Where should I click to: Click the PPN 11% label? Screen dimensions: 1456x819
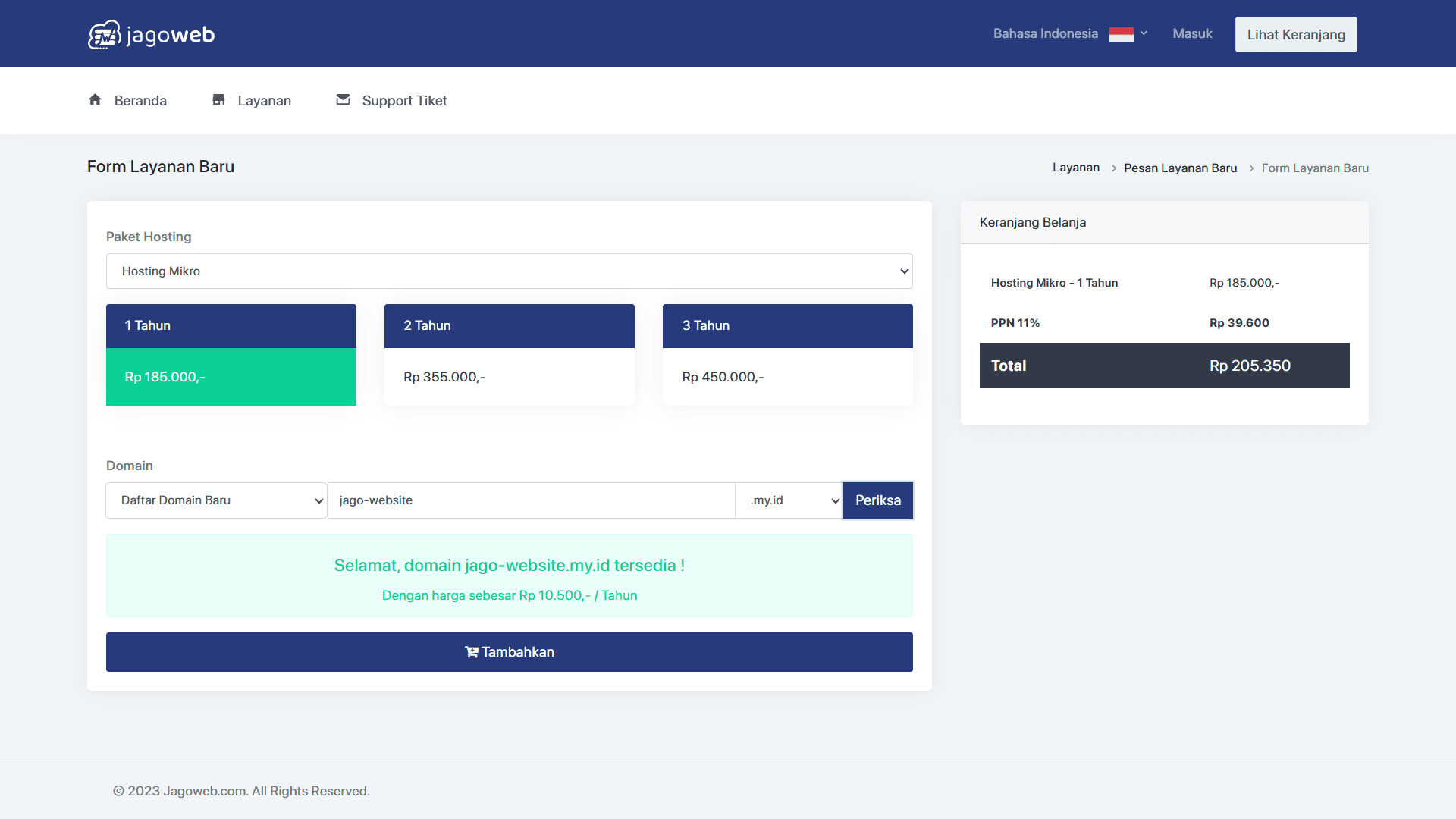(x=1015, y=323)
